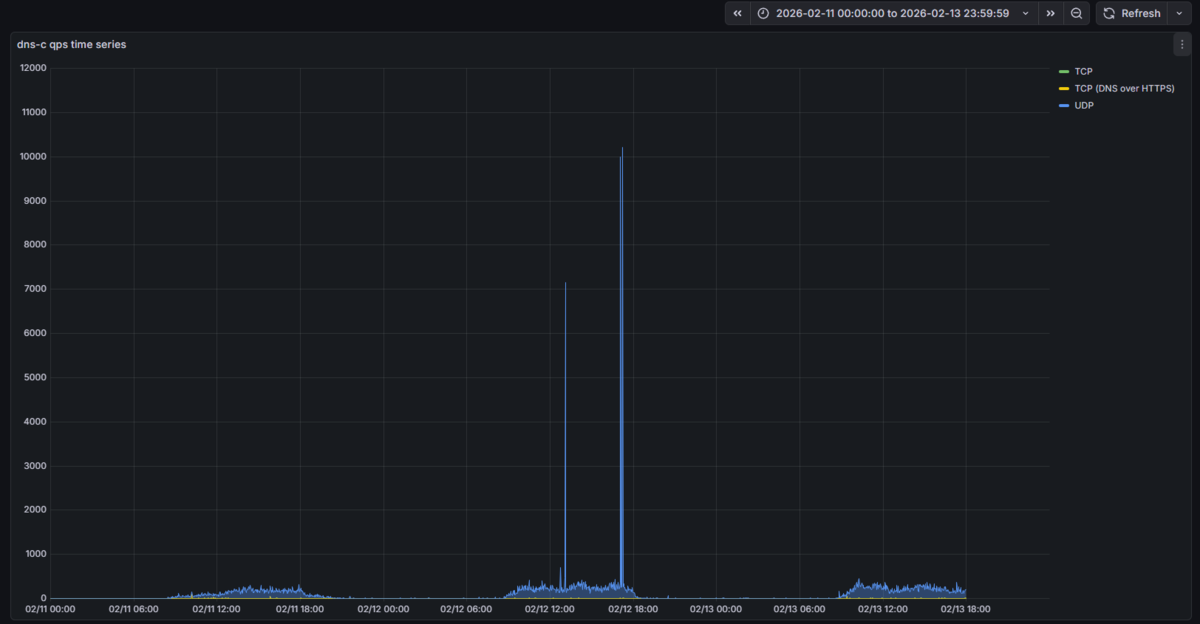
Task: Click the 10000 y-axis label
Action: click(x=34, y=157)
